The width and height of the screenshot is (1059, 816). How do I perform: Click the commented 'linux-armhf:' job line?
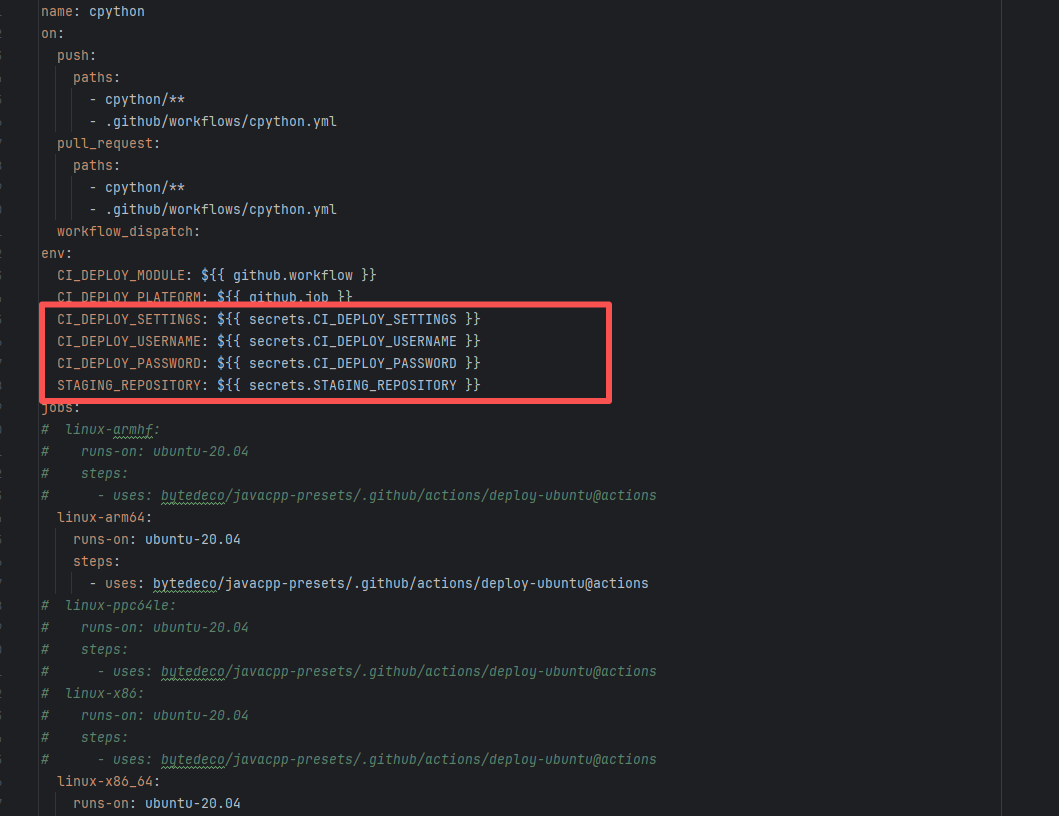112,430
